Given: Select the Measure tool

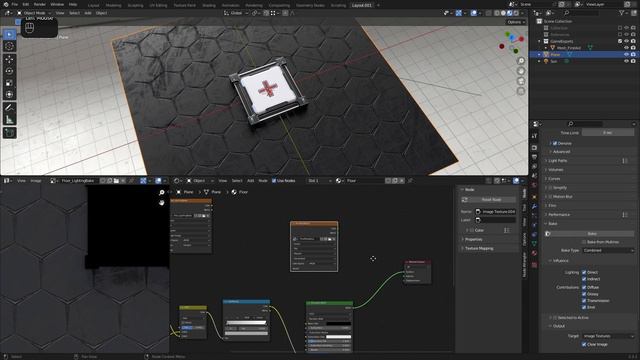Looking at the screenshot, I should 9,120.
